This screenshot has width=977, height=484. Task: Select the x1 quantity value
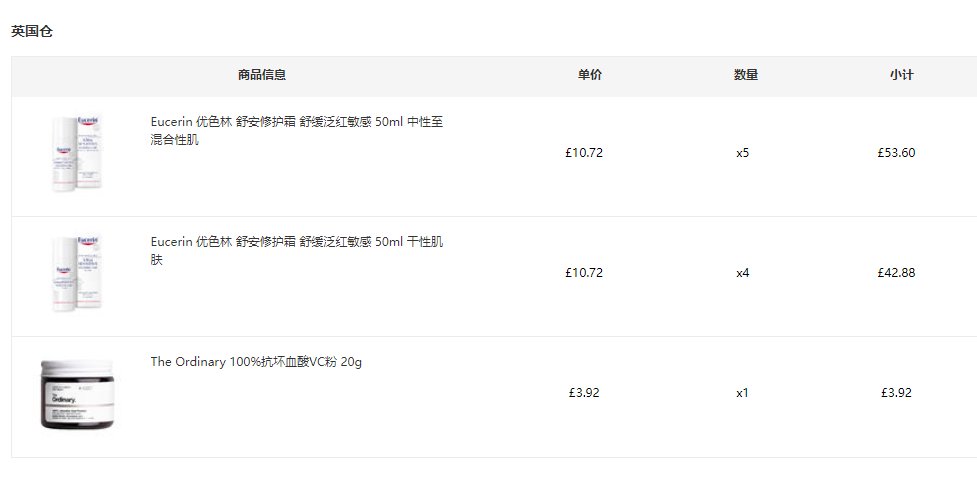[742, 393]
